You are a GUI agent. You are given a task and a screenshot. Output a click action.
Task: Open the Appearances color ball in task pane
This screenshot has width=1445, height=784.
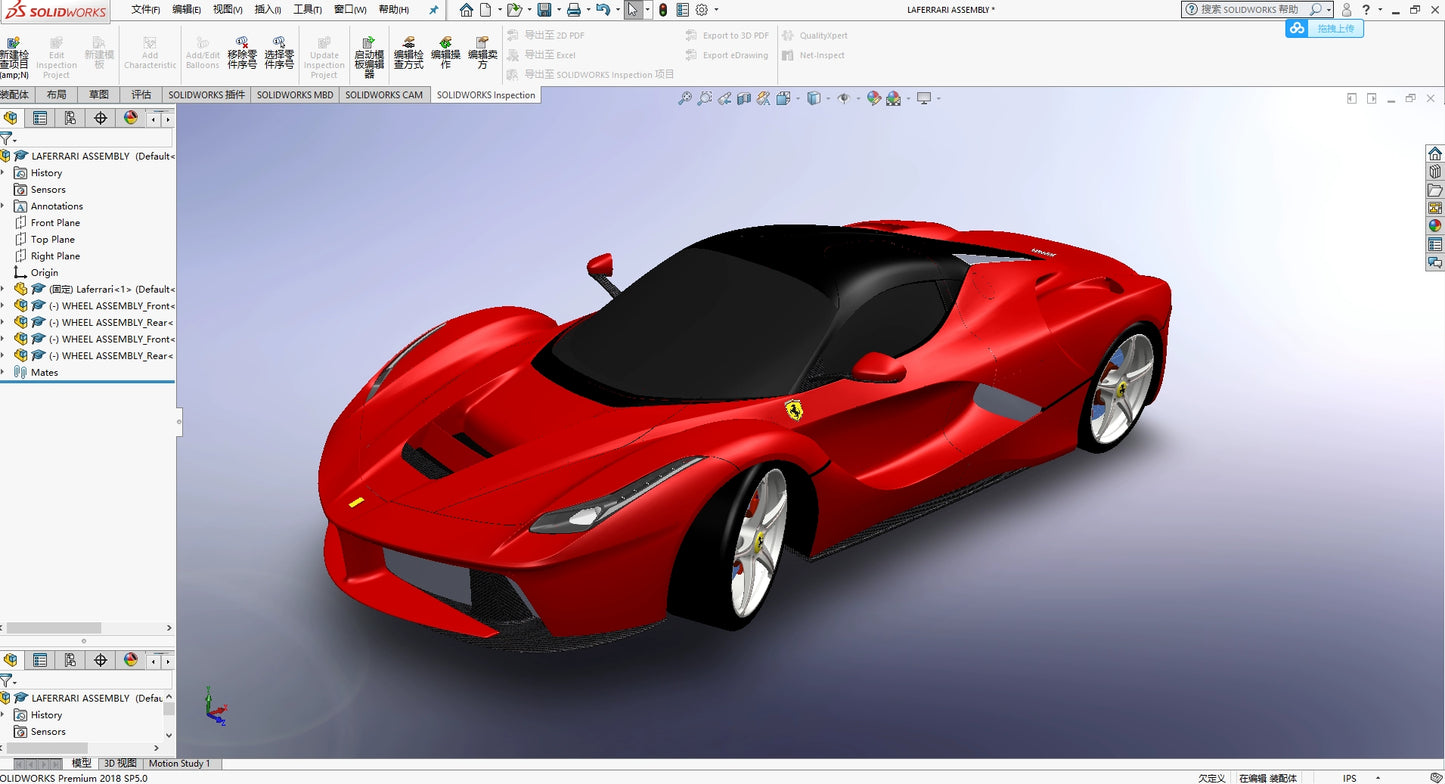[x=1435, y=225]
